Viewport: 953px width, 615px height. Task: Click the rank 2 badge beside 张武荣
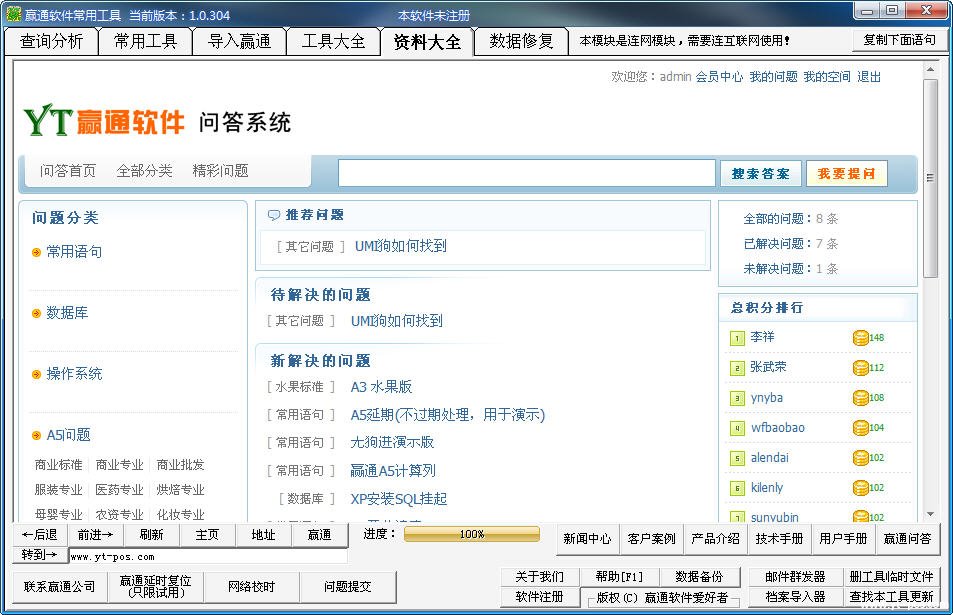(737, 368)
